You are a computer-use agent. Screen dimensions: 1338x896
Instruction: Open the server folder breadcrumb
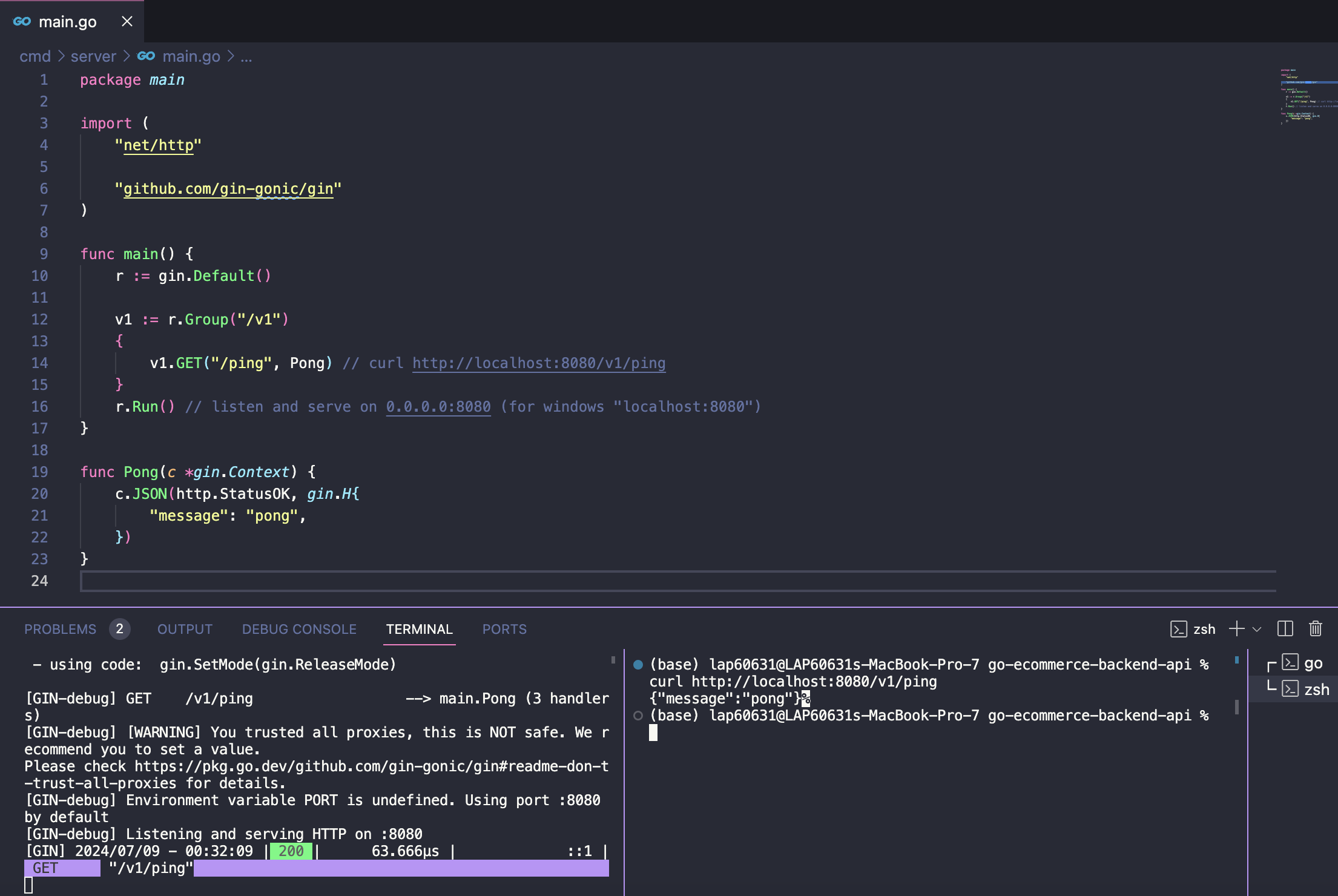tap(93, 56)
